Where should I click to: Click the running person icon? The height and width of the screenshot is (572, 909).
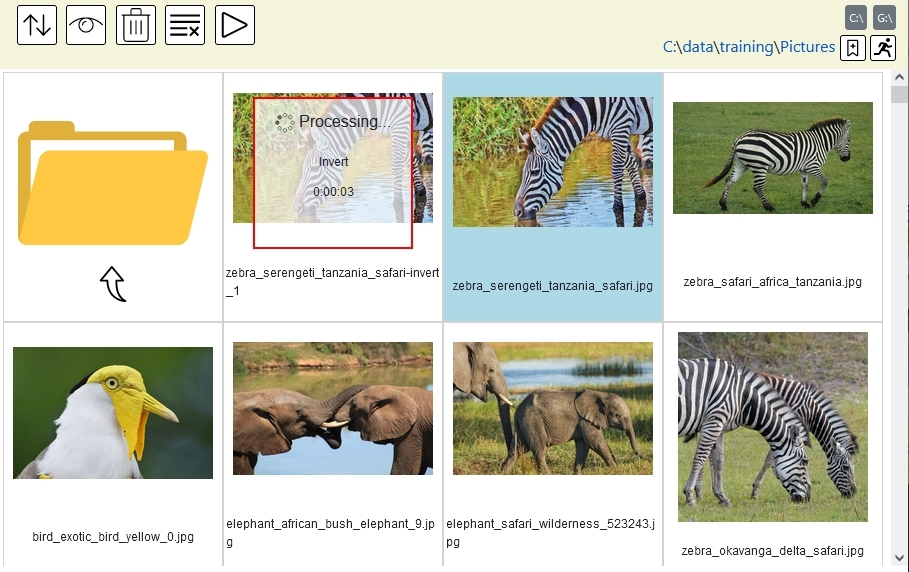tap(883, 48)
